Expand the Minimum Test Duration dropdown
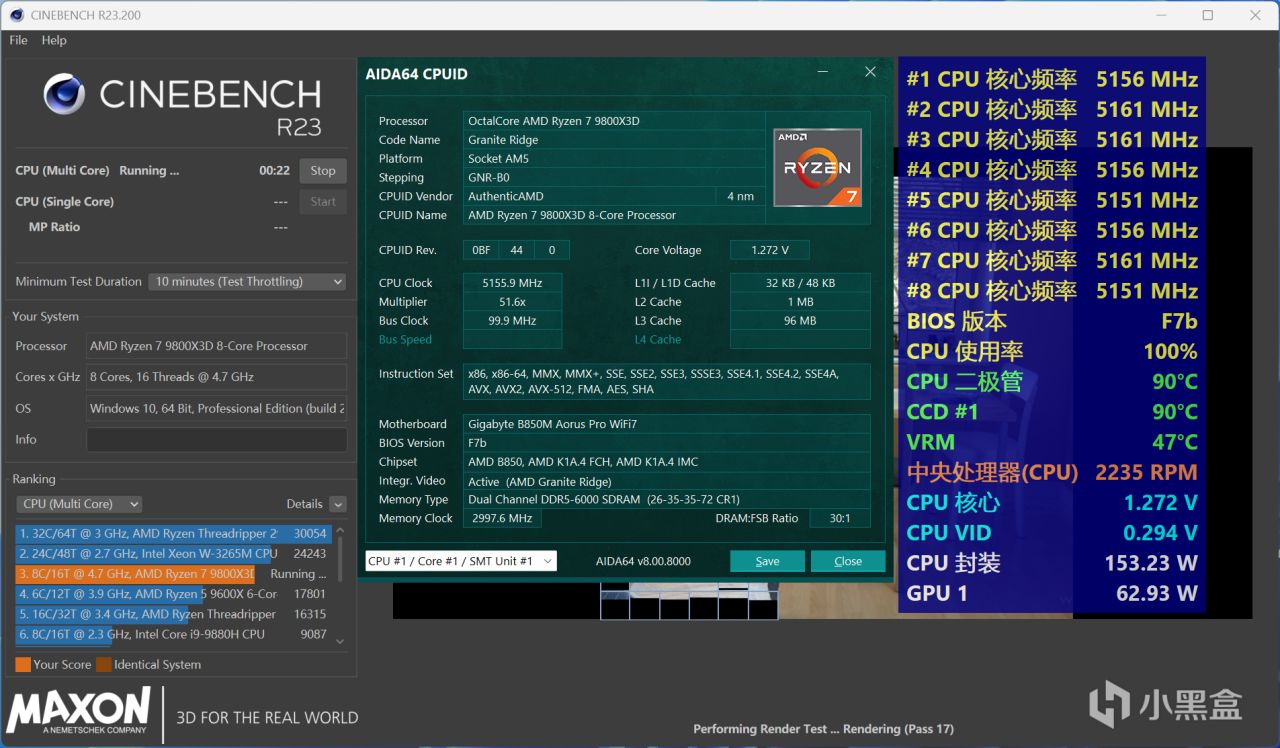 point(247,282)
